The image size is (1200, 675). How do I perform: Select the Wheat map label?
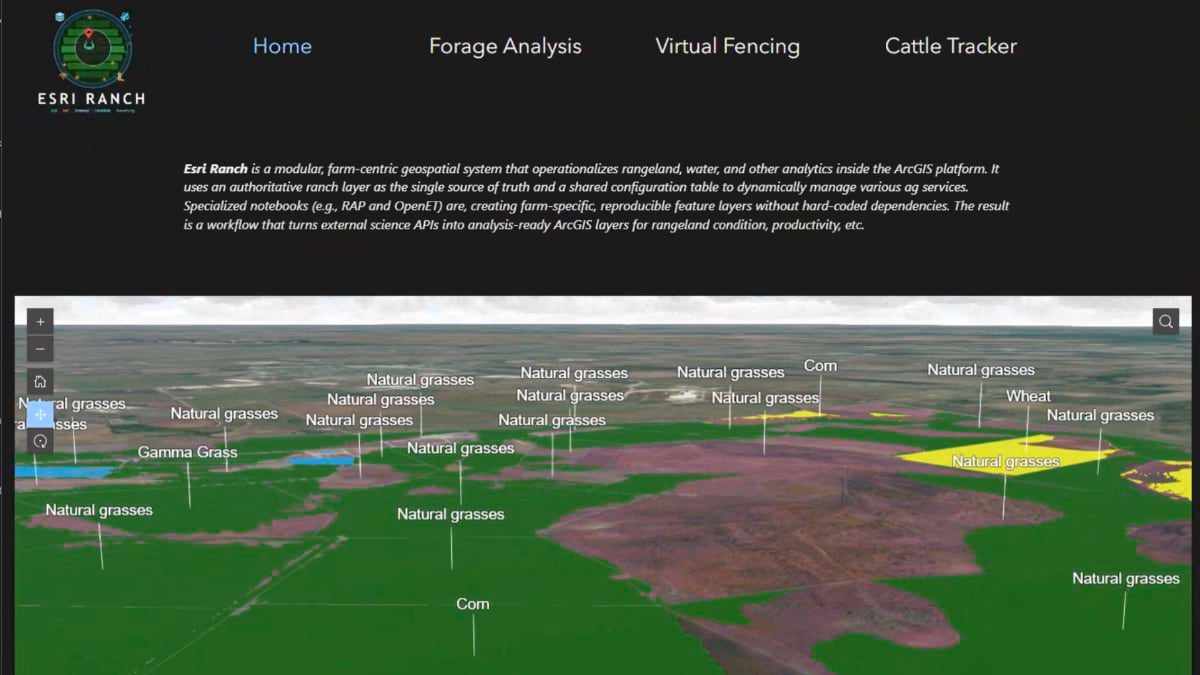point(1028,396)
